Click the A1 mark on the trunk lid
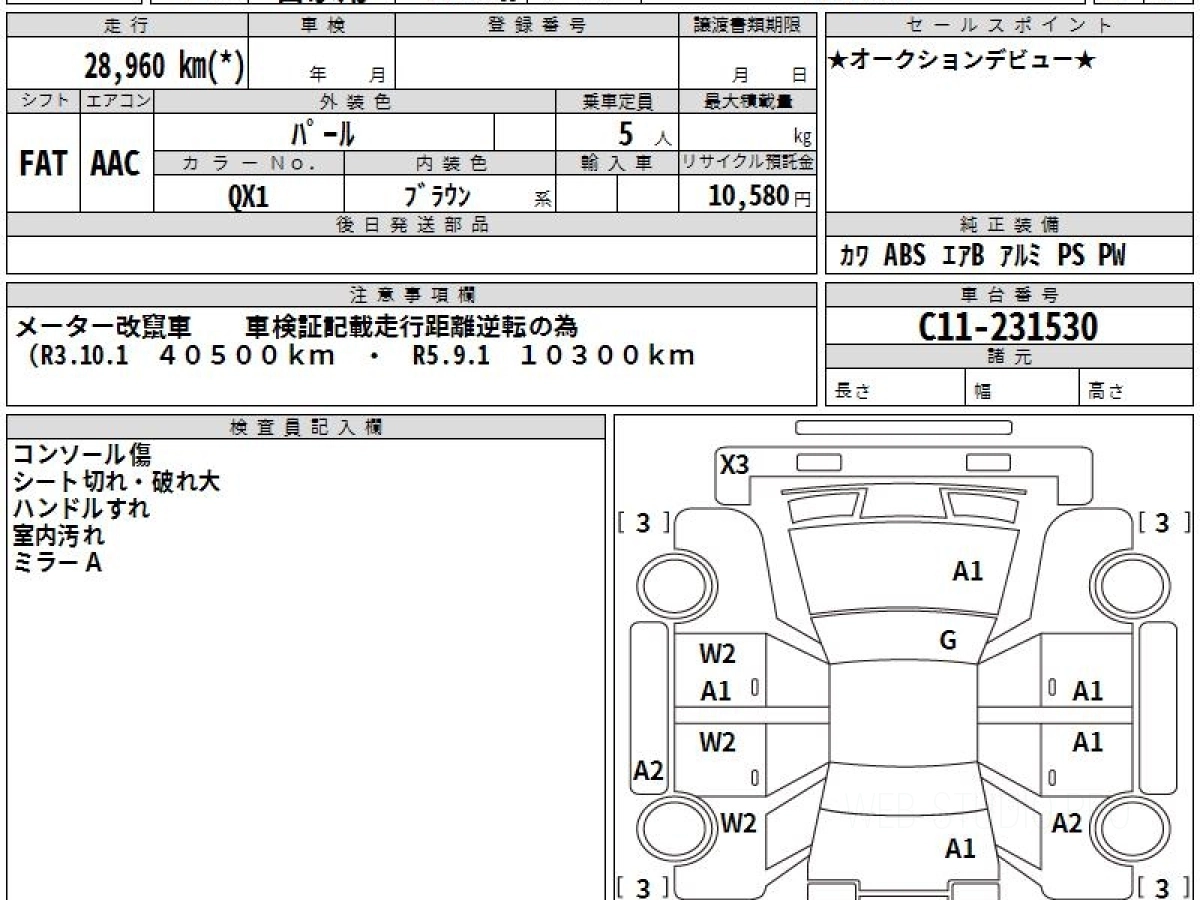Viewport: 1200px width, 900px height. (x=960, y=849)
